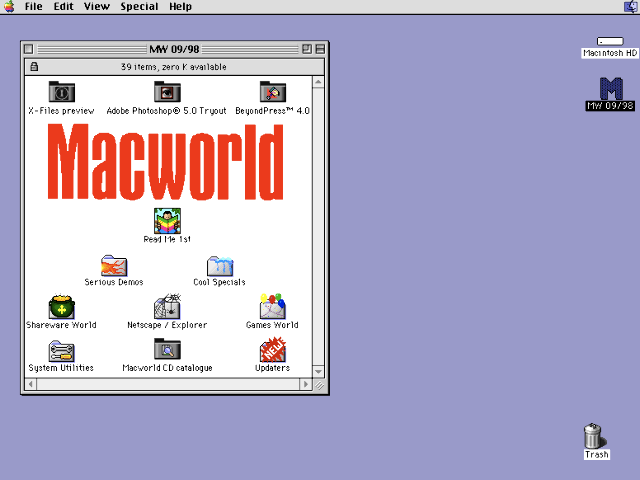Click the vertical scrollbar up arrow

click(318, 82)
